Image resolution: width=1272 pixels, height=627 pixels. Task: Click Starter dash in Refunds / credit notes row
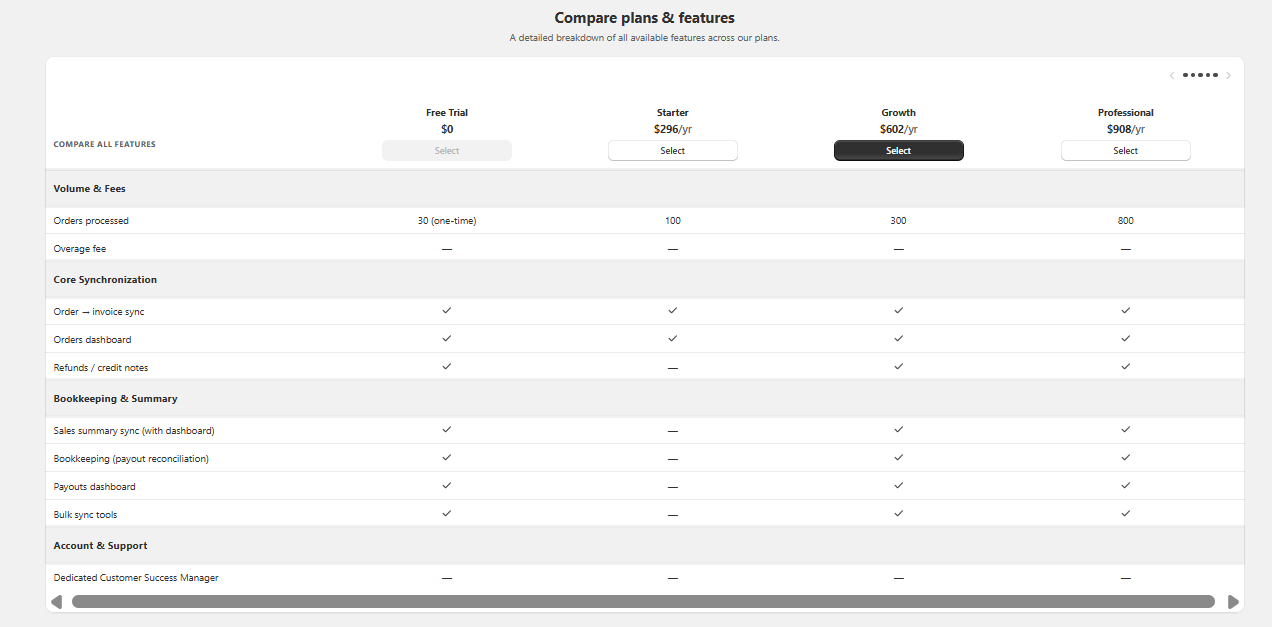pyautogui.click(x=673, y=368)
